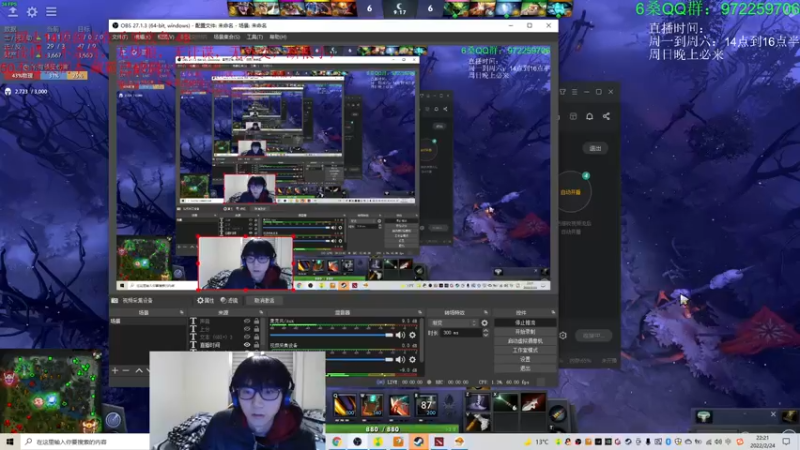Click the funnel icon in right window title bar
Screen dimensions: 800x450
pos(563,92)
